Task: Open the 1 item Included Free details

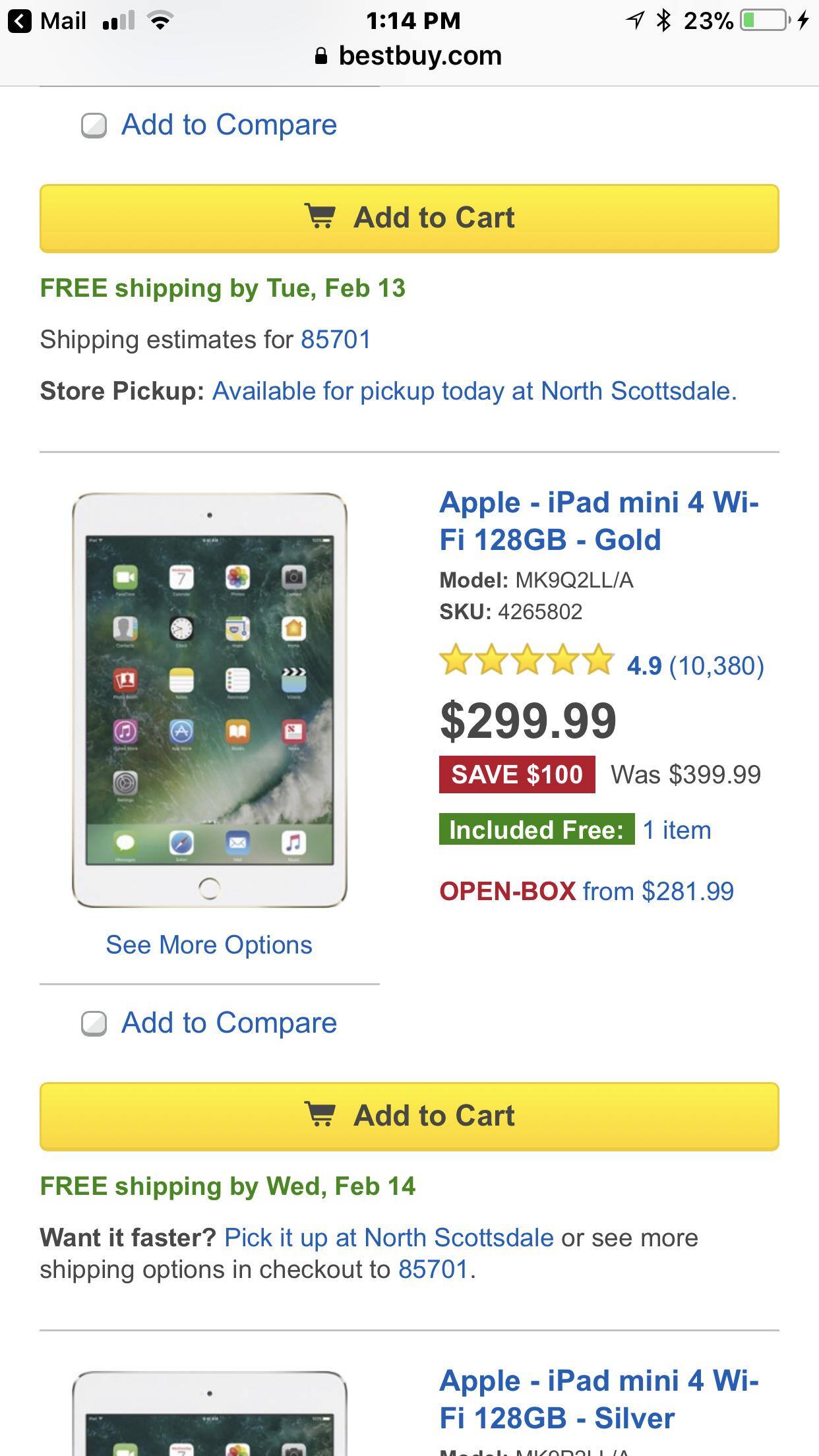Action: 677,830
